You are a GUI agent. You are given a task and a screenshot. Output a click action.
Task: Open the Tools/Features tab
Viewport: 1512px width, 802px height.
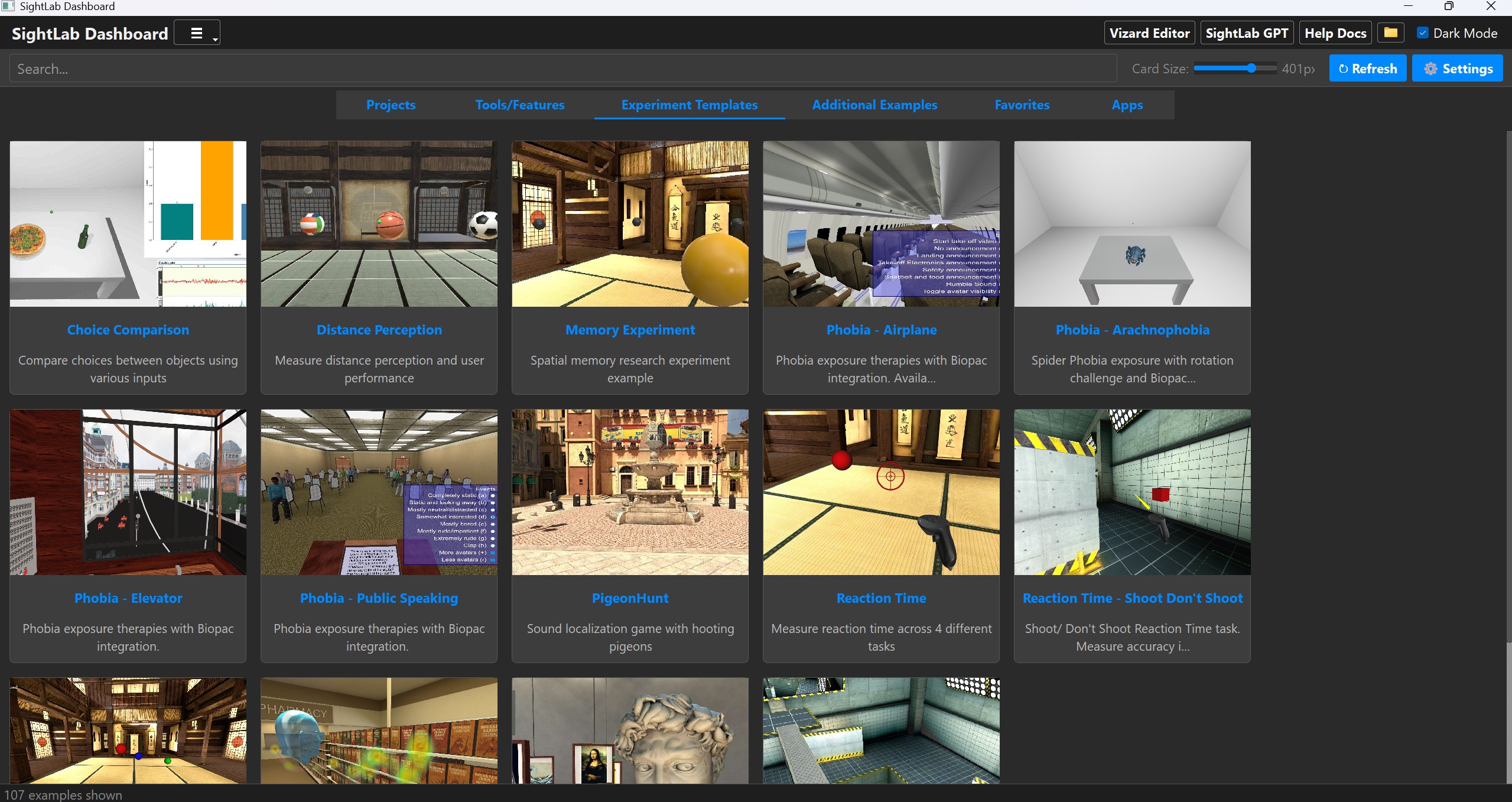click(x=519, y=105)
